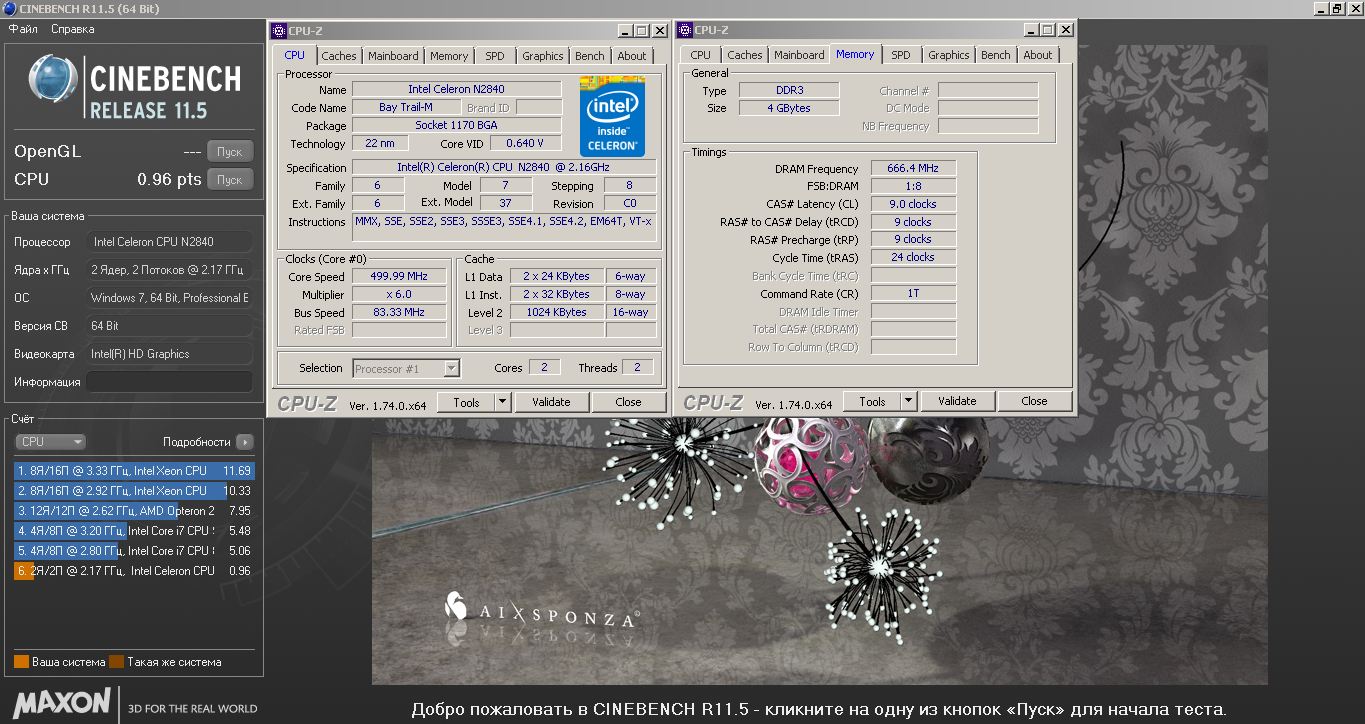Switch to Mainboard tab in left CPU-Z window
Viewport: 1365px width, 724px height.
click(x=393, y=56)
